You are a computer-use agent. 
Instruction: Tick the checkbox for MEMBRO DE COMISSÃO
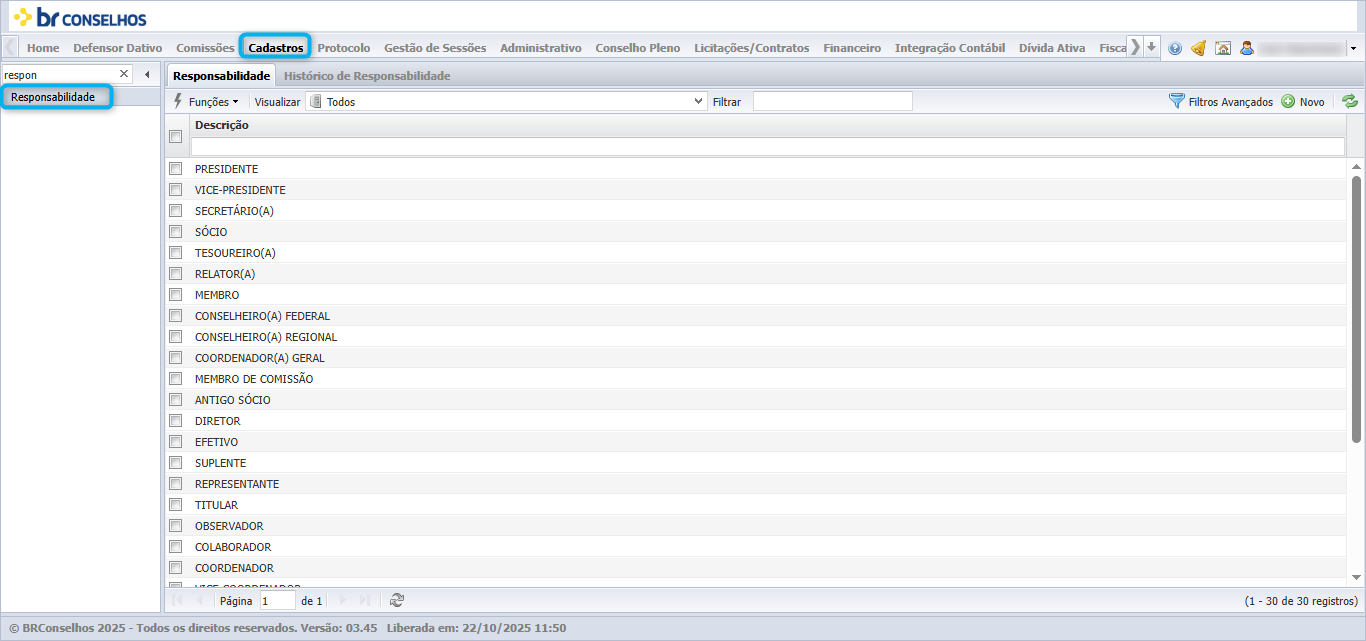point(175,378)
